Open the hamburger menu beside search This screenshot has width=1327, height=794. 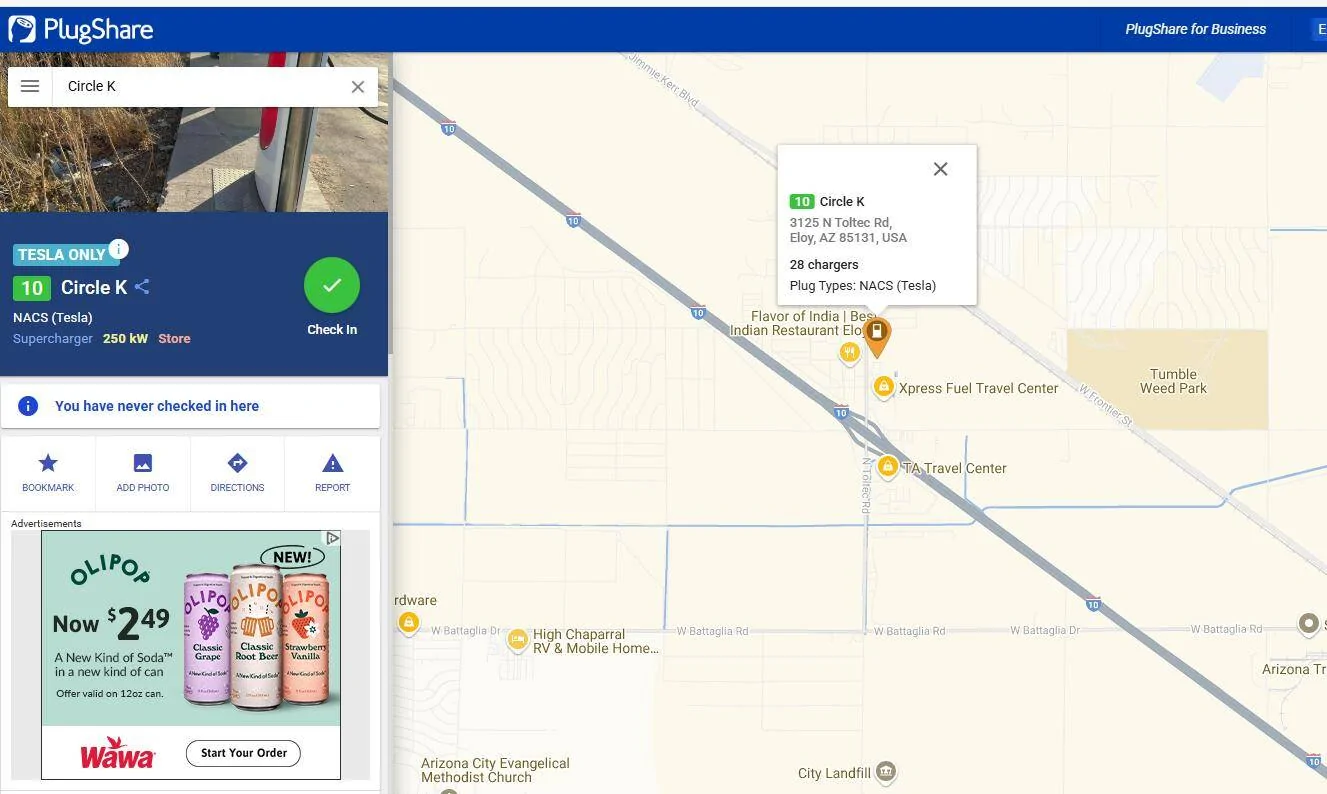pyautogui.click(x=30, y=86)
